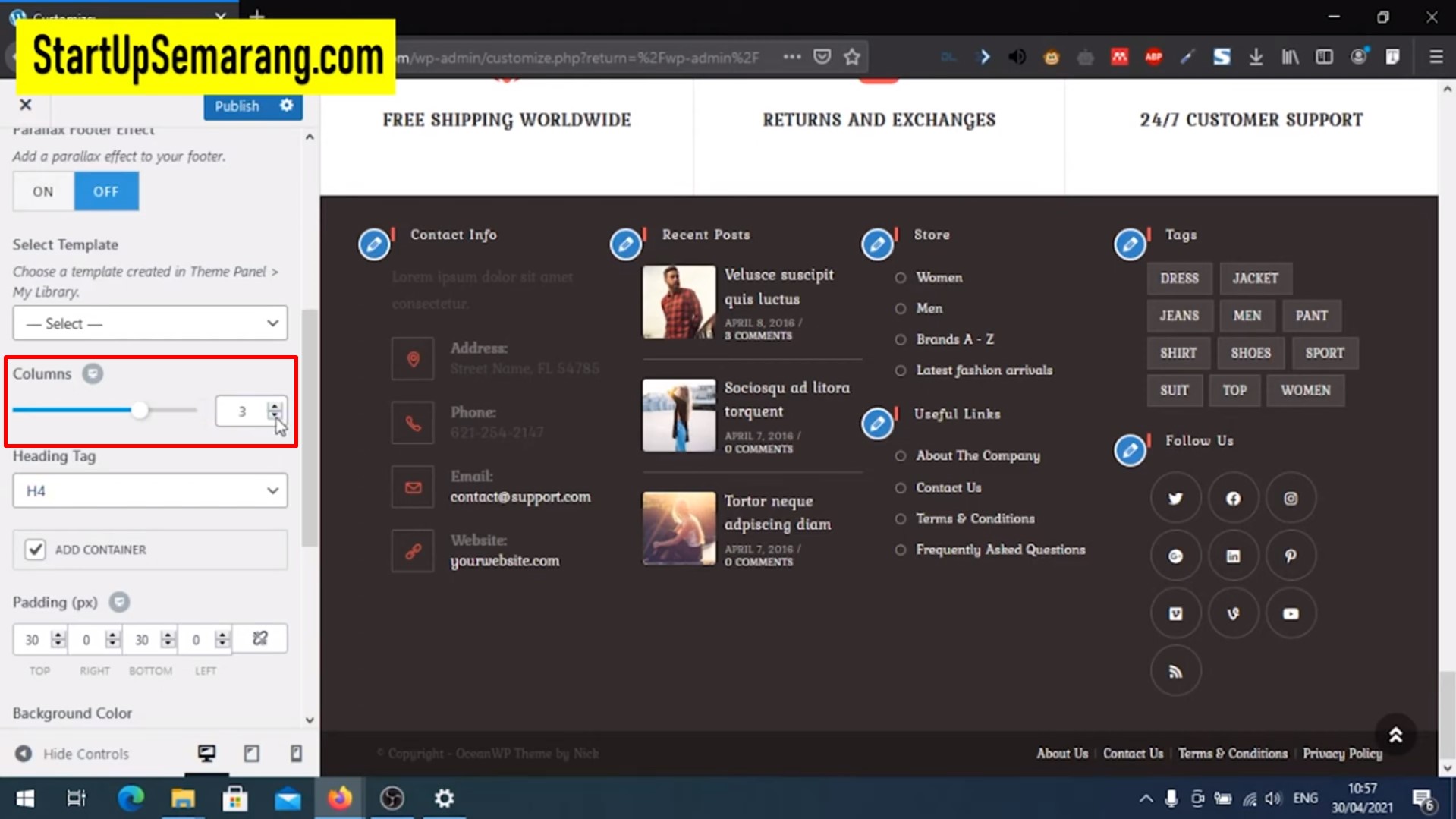This screenshot has height=819, width=1456.
Task: Open Microsoft Edge from taskbar
Action: point(131,798)
